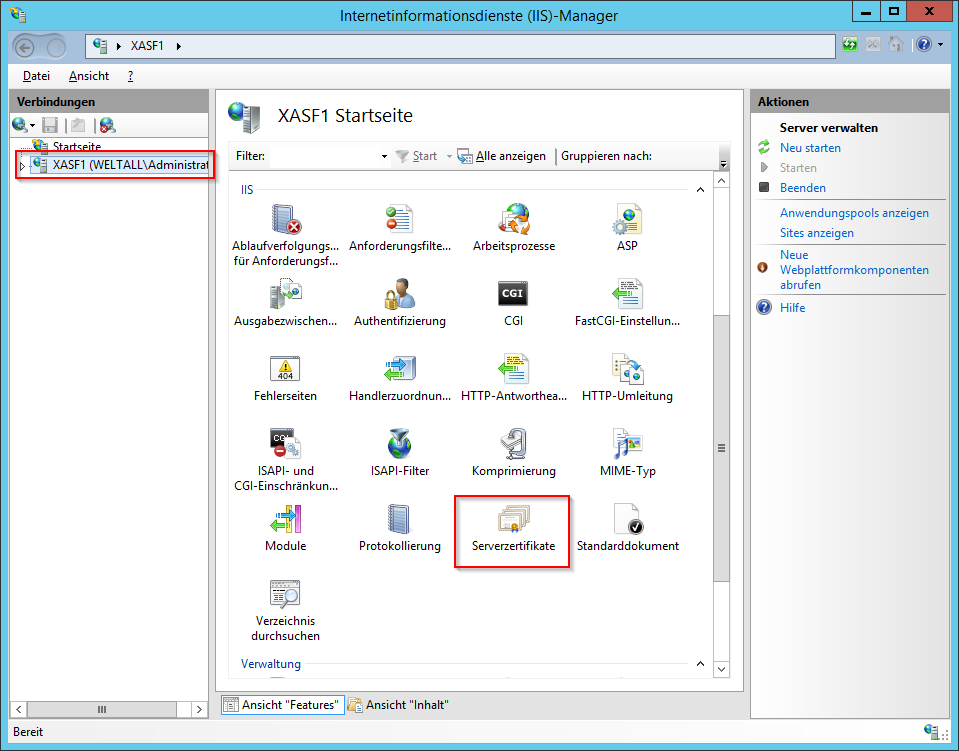Open the help icon dropdown arrow in toolbar
The image size is (959, 751).
point(940,45)
